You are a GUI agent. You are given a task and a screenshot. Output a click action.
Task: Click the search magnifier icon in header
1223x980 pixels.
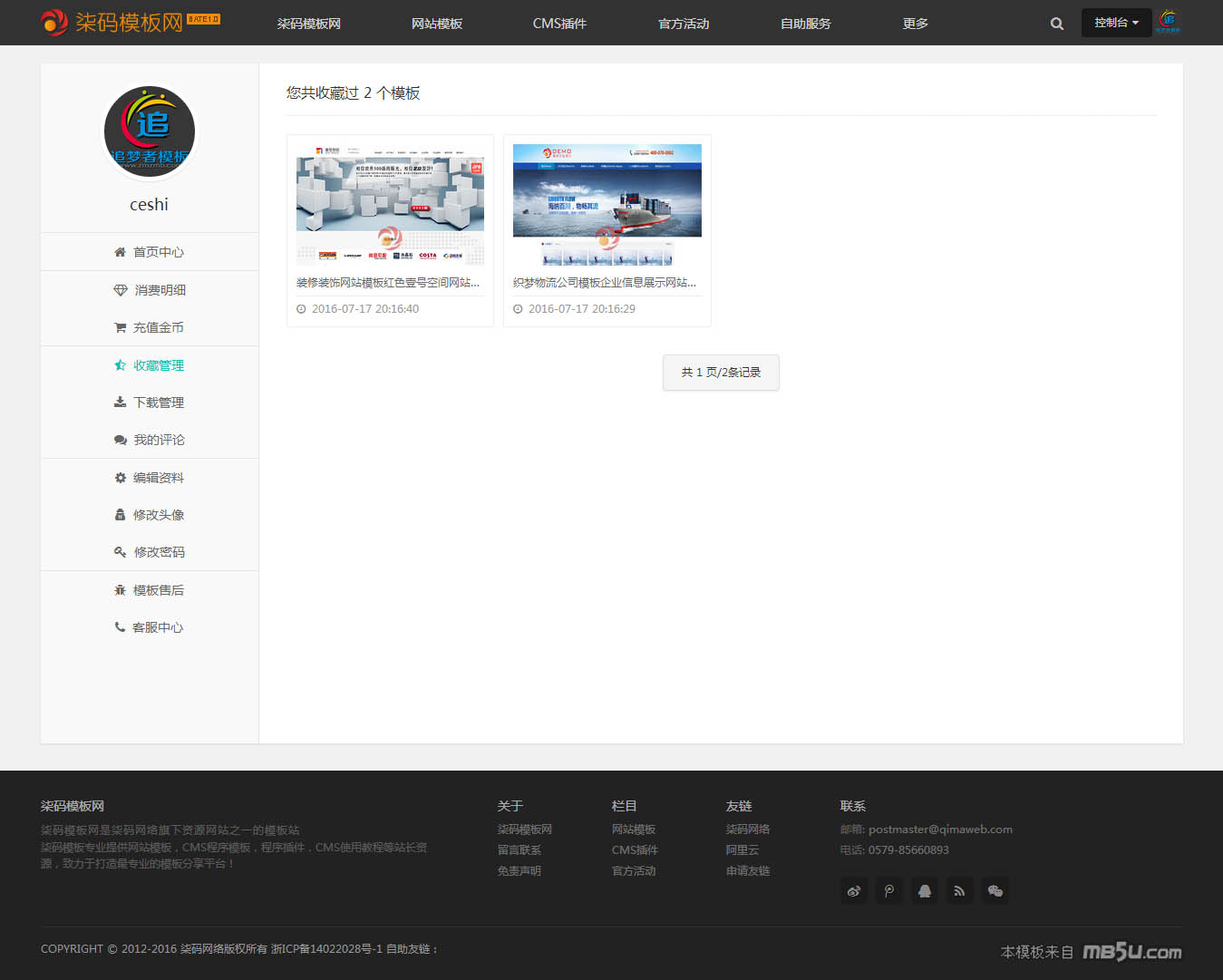1056,24
